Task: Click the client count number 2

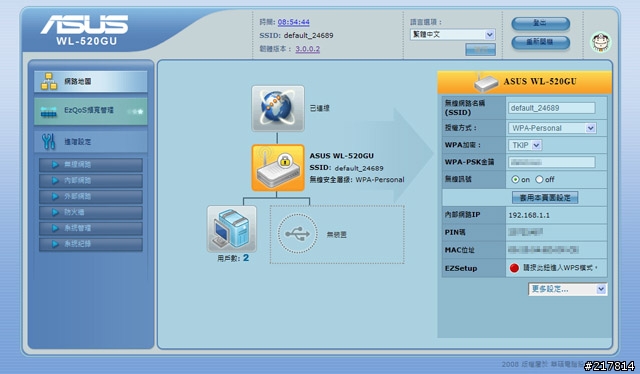Action: tap(246, 258)
